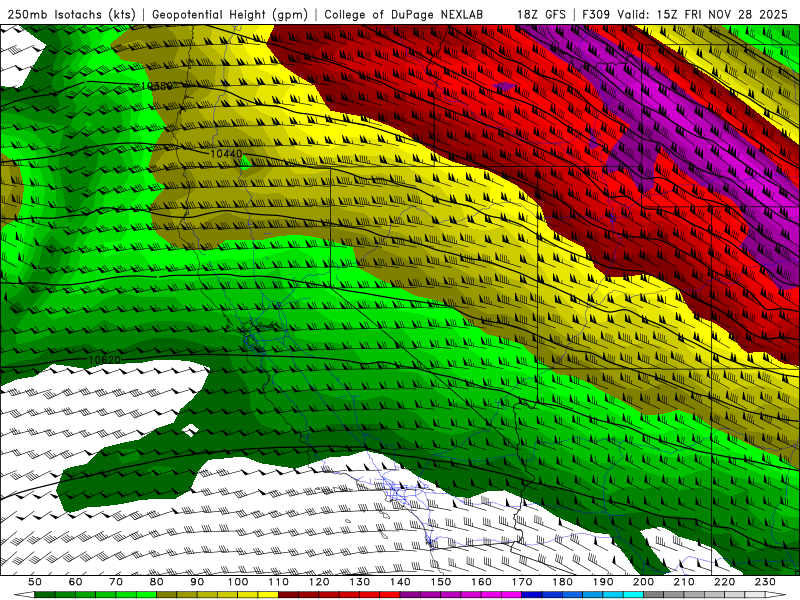Click the 70 value on the color scale
Viewport: 800px width, 600px height.
(116, 582)
